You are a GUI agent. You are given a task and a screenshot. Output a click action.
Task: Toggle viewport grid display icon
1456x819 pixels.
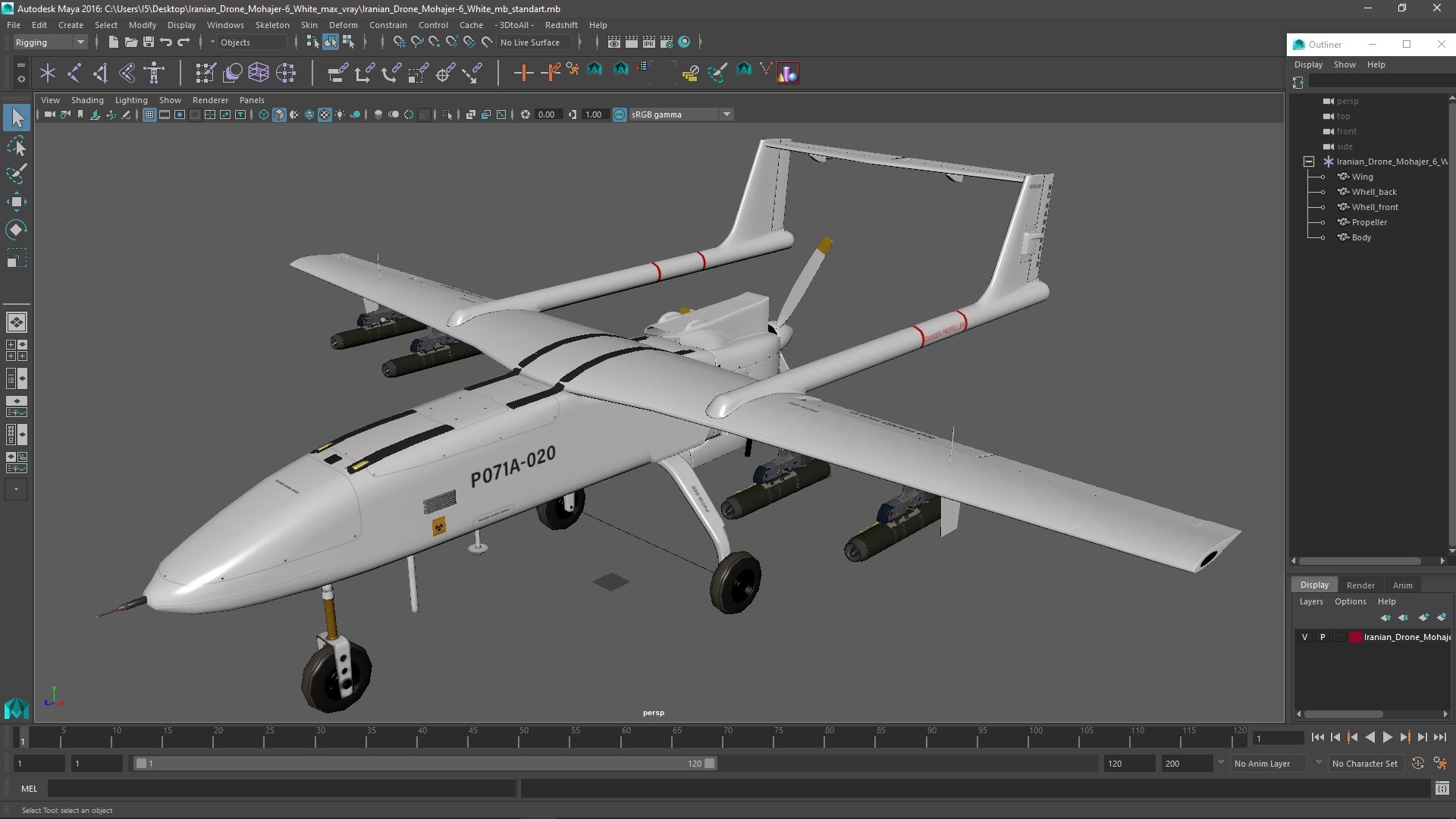pyautogui.click(x=149, y=115)
